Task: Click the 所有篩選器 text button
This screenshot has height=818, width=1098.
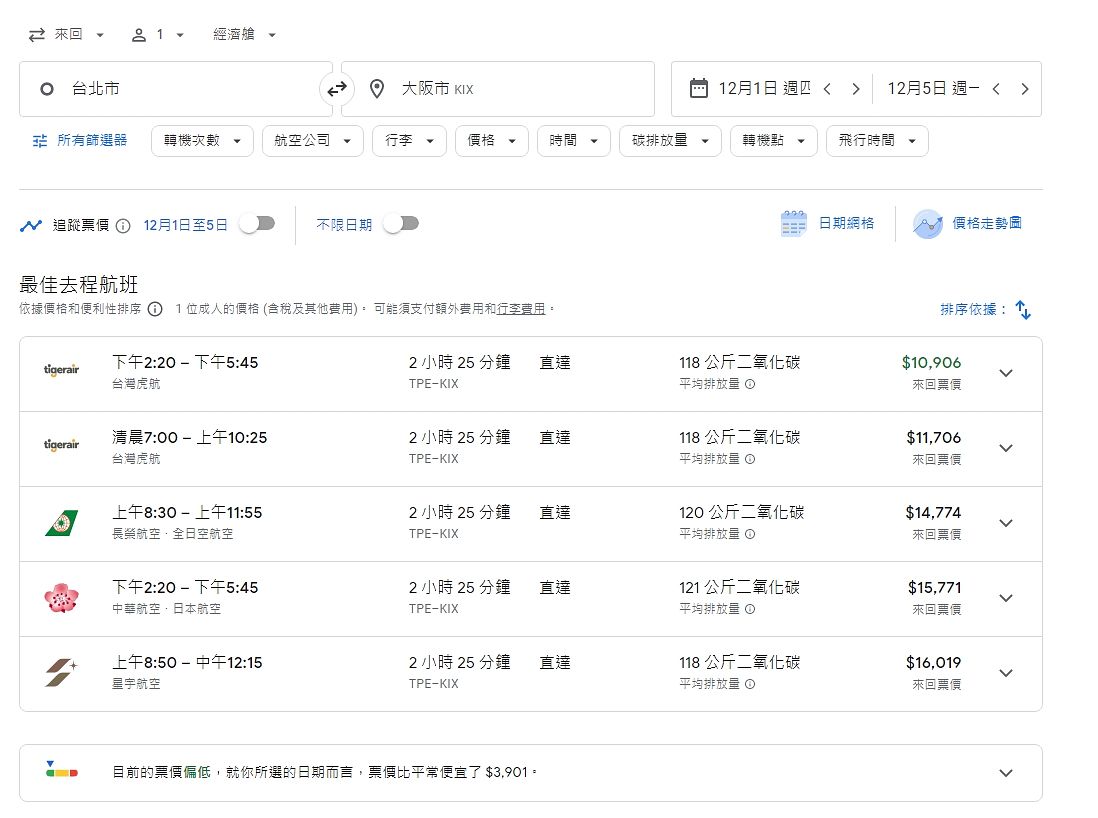Action: pyautogui.click(x=92, y=141)
